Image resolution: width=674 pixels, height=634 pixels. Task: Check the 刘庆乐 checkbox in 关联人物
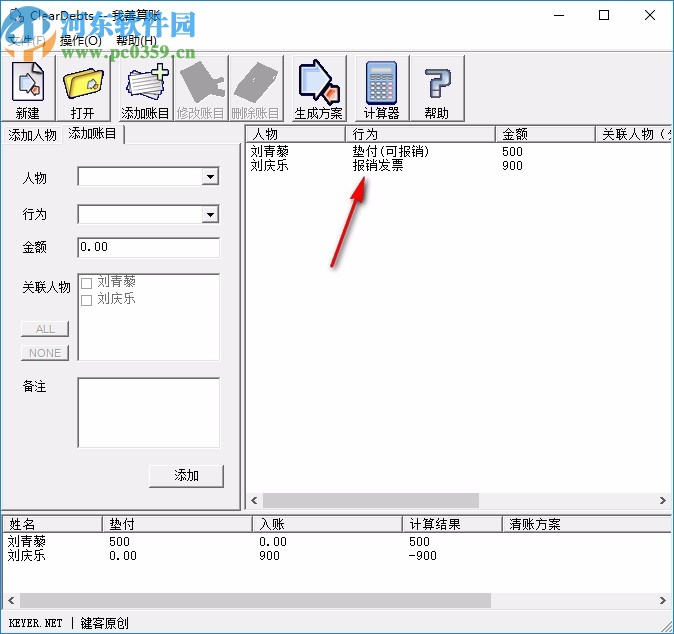86,300
